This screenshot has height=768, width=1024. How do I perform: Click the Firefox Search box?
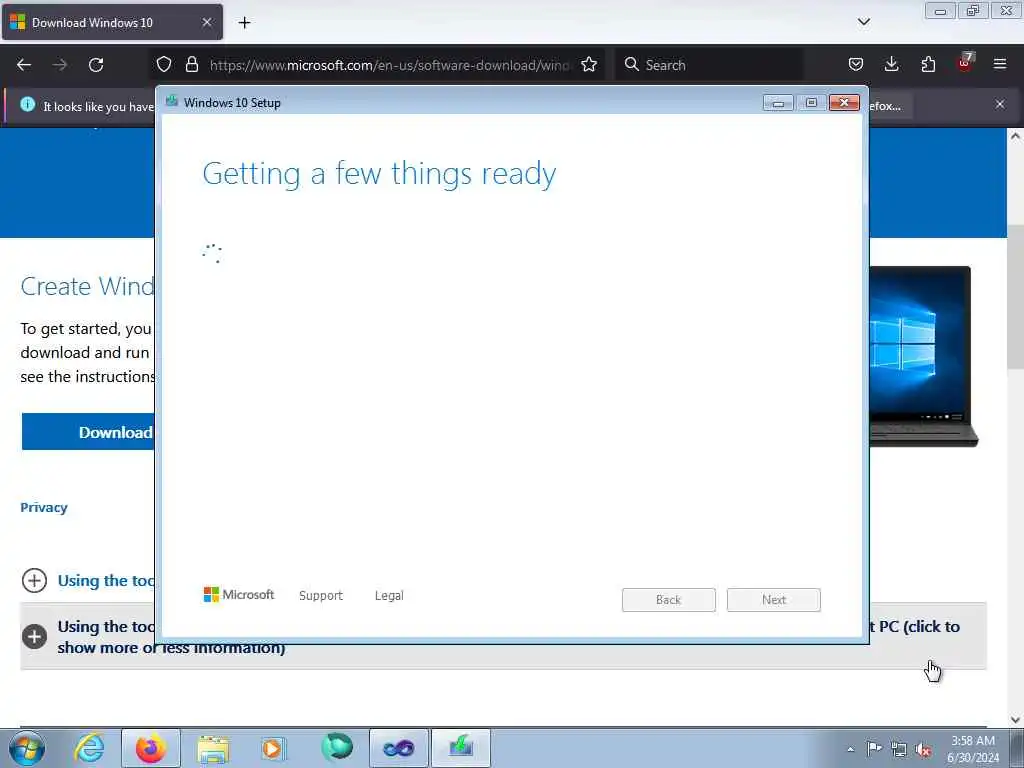tap(709, 65)
